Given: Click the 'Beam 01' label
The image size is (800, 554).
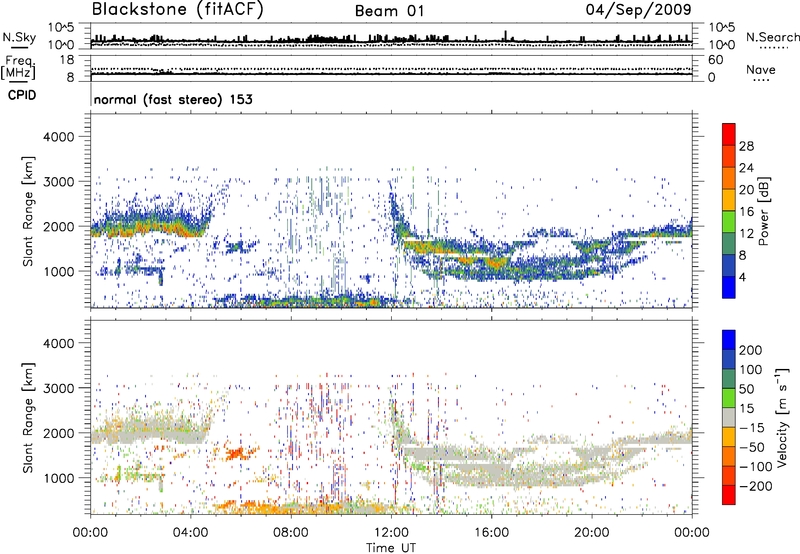Looking at the screenshot, I should 390,11.
